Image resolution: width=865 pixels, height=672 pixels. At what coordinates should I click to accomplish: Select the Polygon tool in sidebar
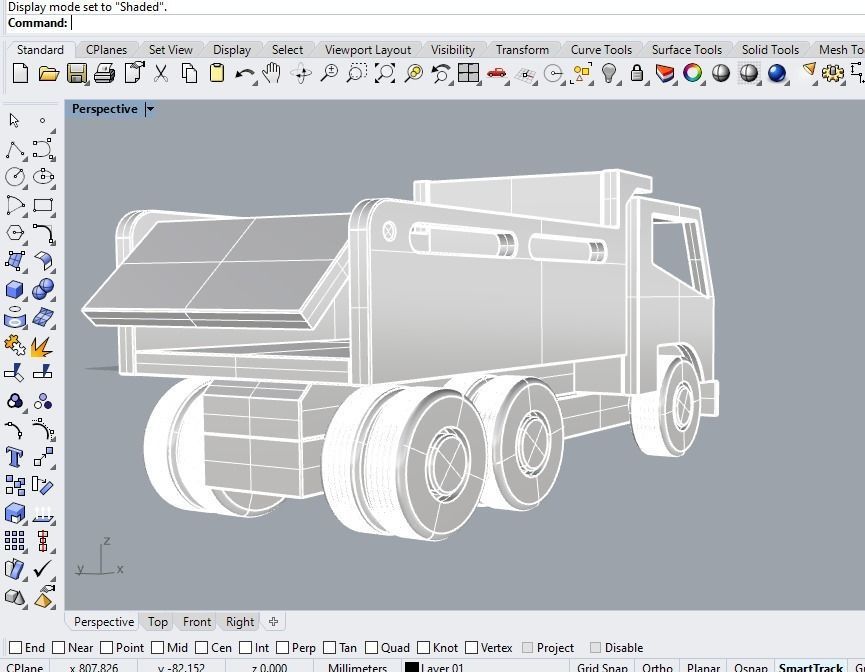15,233
